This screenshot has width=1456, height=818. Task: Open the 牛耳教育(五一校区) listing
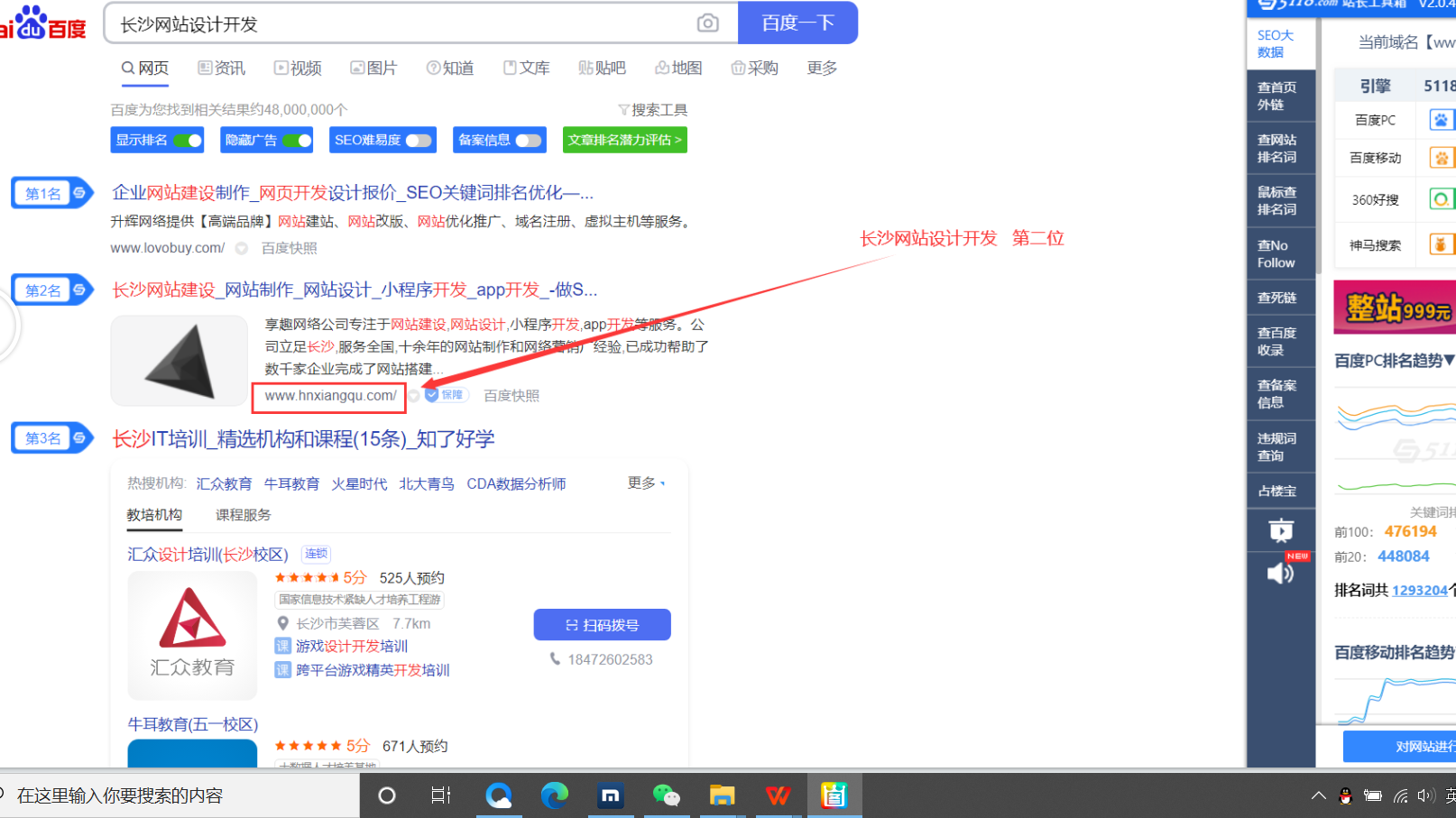pyautogui.click(x=193, y=724)
